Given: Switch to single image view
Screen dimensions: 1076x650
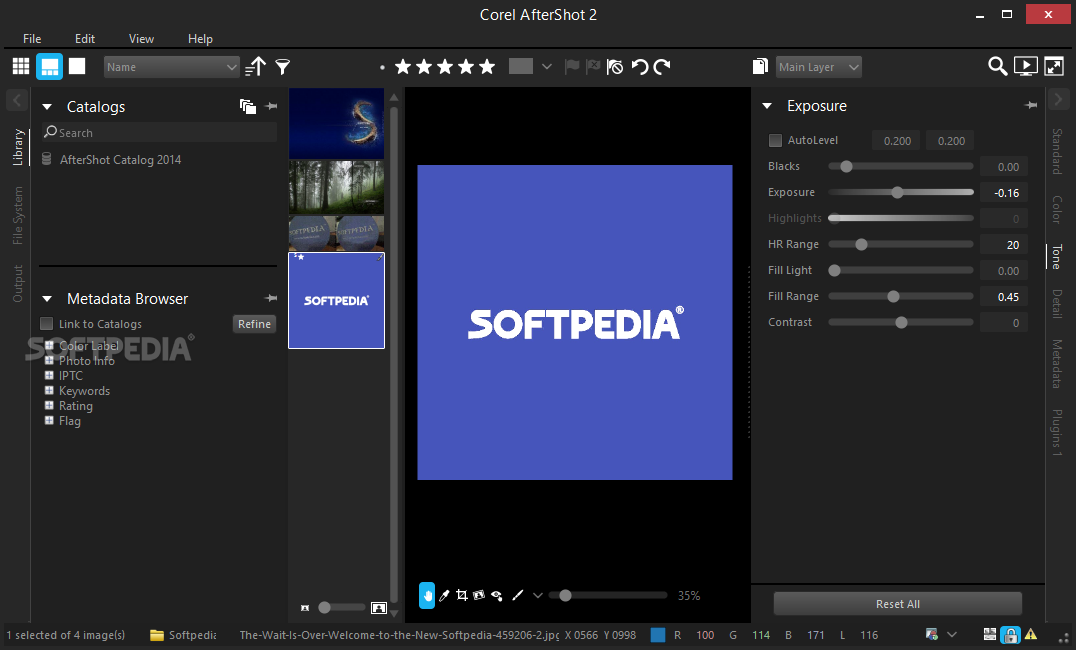Looking at the screenshot, I should pyautogui.click(x=77, y=66).
